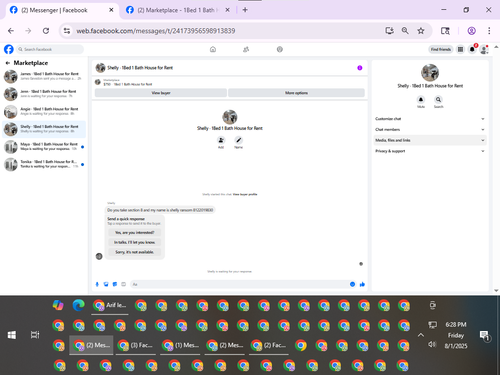Screen dimensions: 500x375
Task: Click the sticker icon in composer
Action: (115, 284)
